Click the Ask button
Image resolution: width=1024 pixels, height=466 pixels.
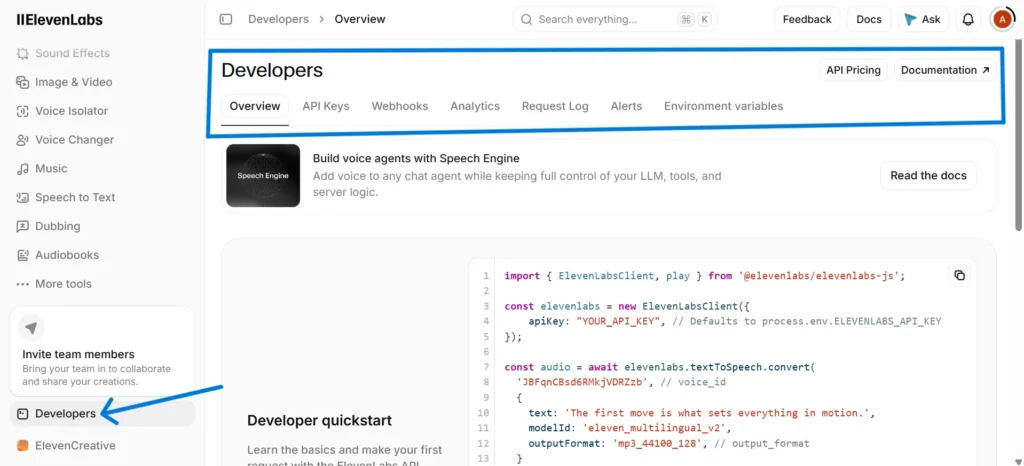point(923,20)
